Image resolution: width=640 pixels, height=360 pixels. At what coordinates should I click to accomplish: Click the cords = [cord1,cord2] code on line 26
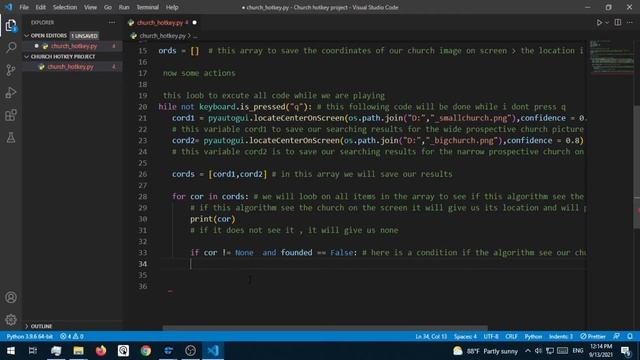(219, 174)
